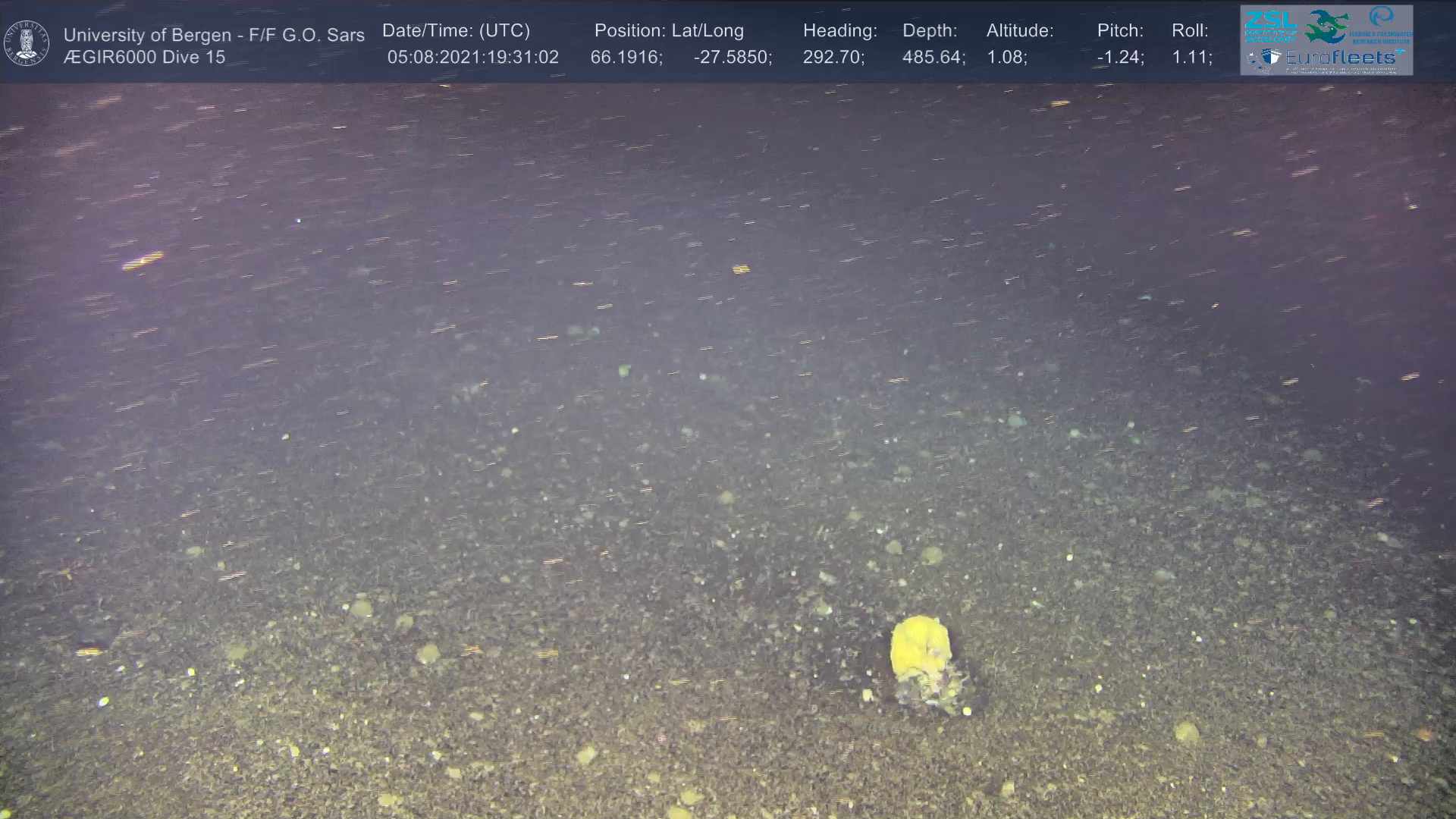
Task: Click the 'Heading:' label in overlay
Action: point(839,30)
